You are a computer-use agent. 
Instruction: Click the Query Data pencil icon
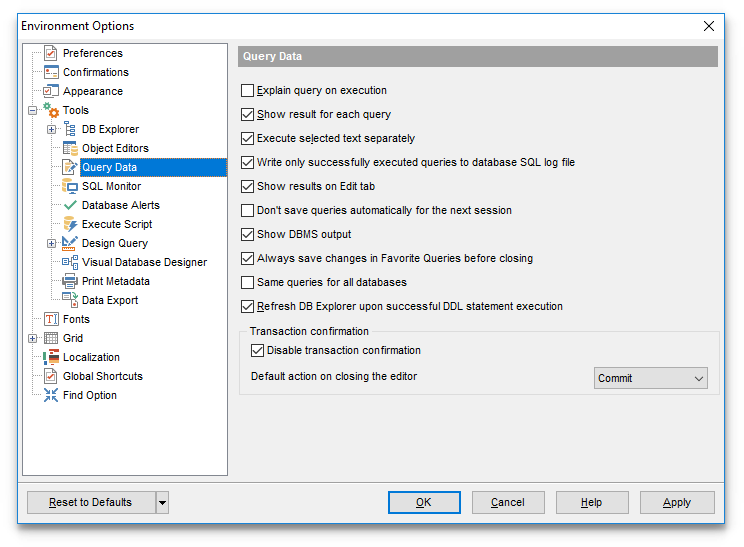tap(70, 167)
